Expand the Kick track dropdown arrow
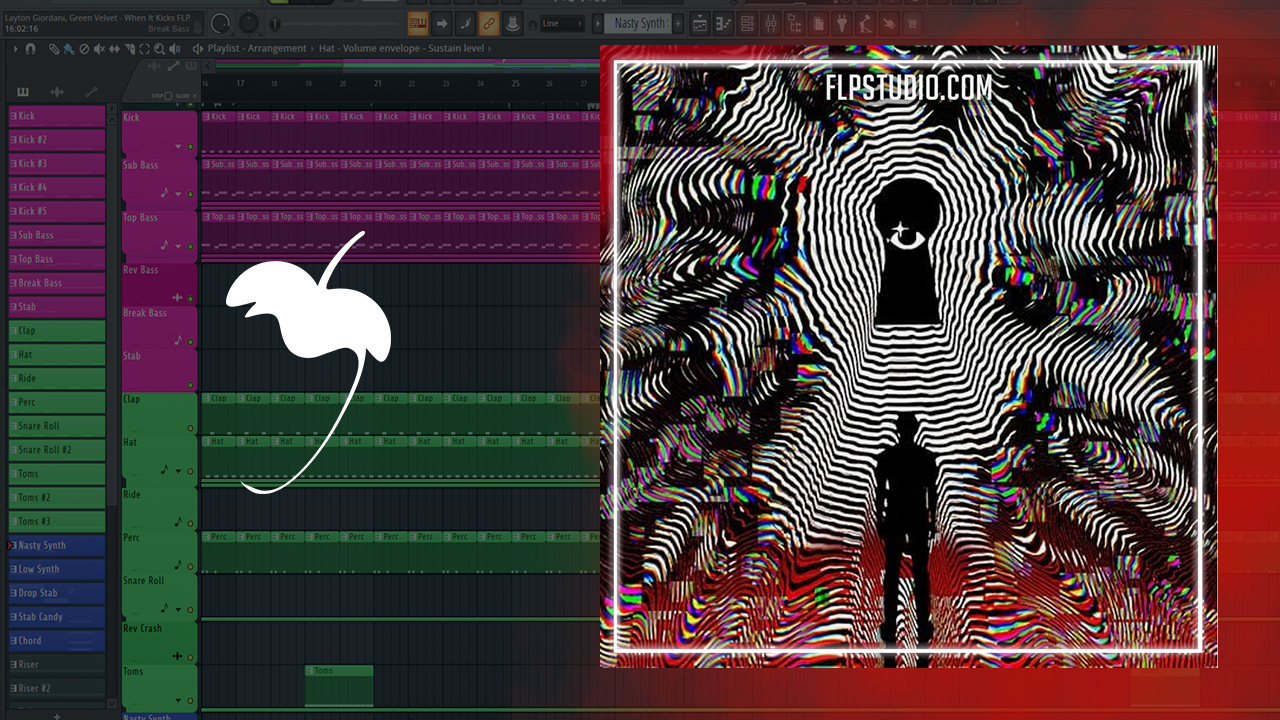 click(x=179, y=147)
